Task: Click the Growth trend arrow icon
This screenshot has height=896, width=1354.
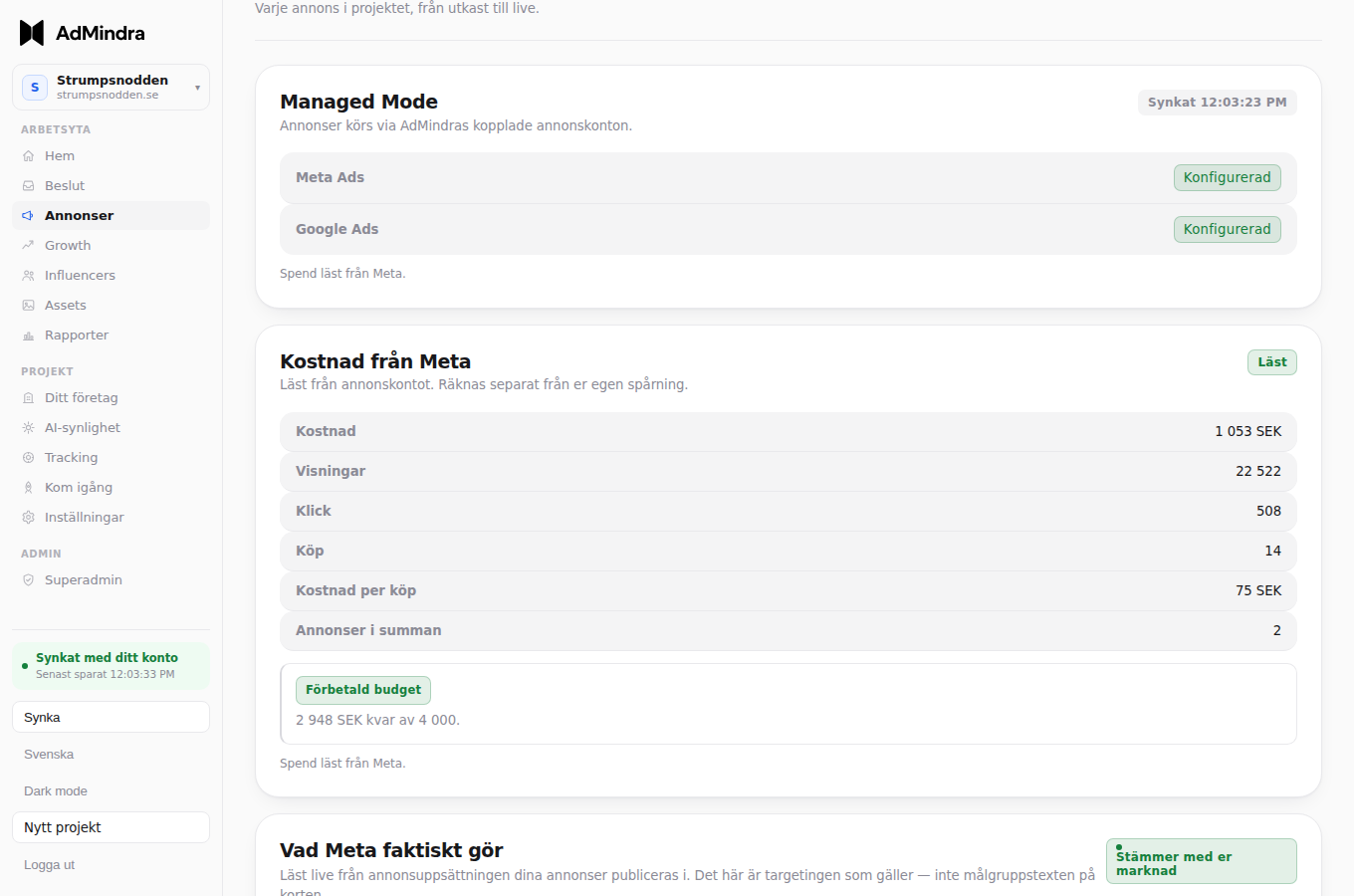Action: [x=28, y=246]
